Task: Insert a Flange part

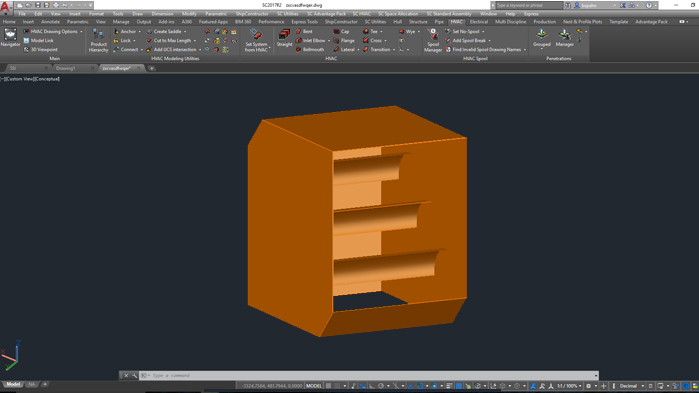Action: click(x=344, y=41)
